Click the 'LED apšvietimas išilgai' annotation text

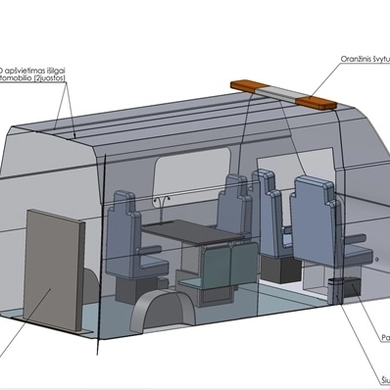point(32,71)
